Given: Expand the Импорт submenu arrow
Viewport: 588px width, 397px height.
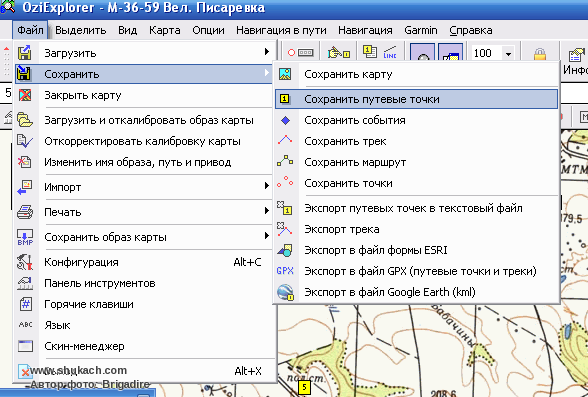Looking at the screenshot, I should coord(267,186).
